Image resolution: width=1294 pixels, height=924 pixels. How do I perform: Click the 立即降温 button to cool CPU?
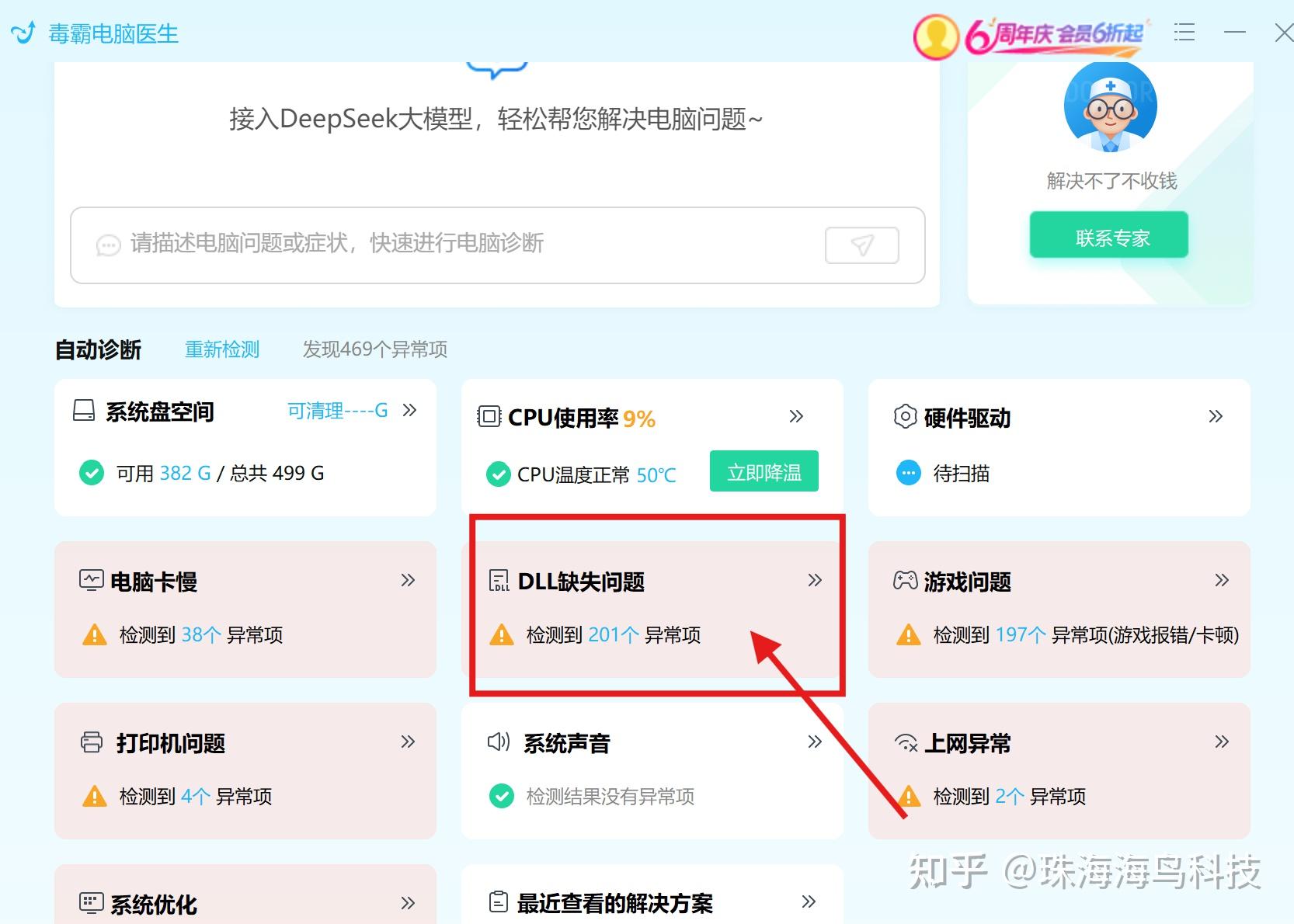[x=764, y=471]
